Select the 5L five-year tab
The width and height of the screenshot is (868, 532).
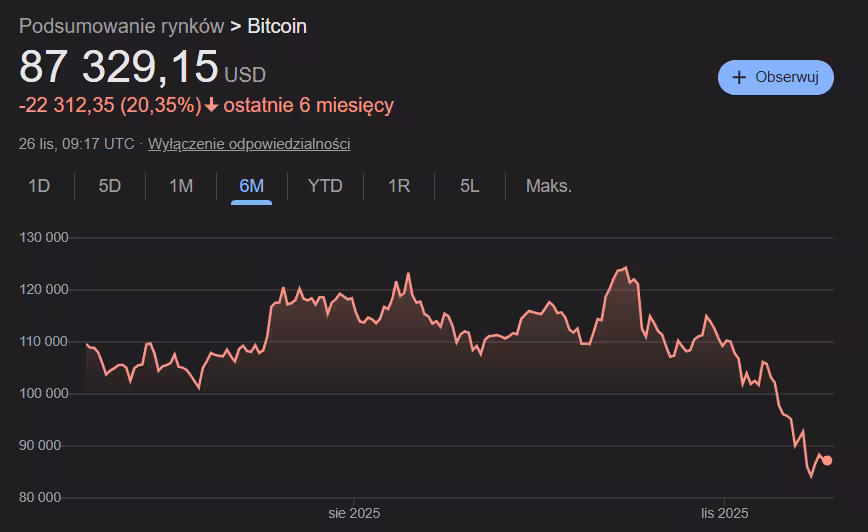(x=470, y=186)
